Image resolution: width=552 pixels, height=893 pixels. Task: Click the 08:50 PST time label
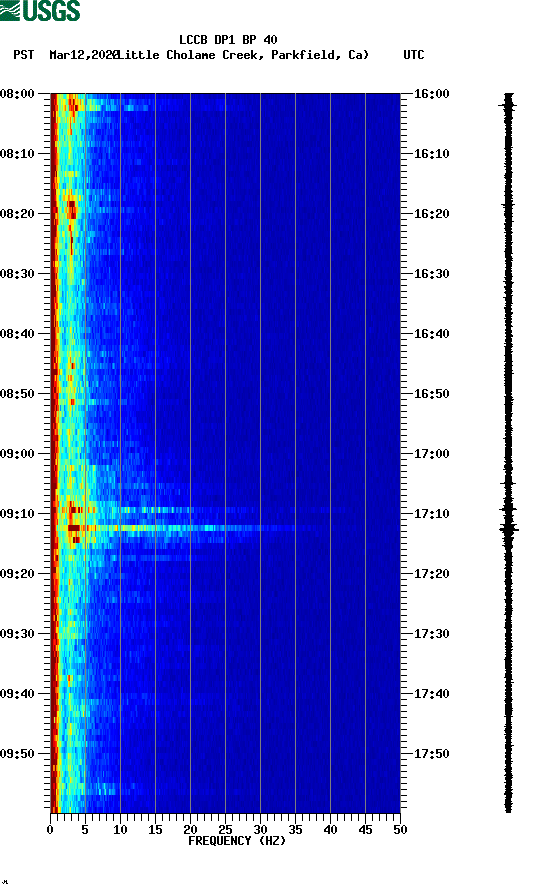[x=17, y=394]
